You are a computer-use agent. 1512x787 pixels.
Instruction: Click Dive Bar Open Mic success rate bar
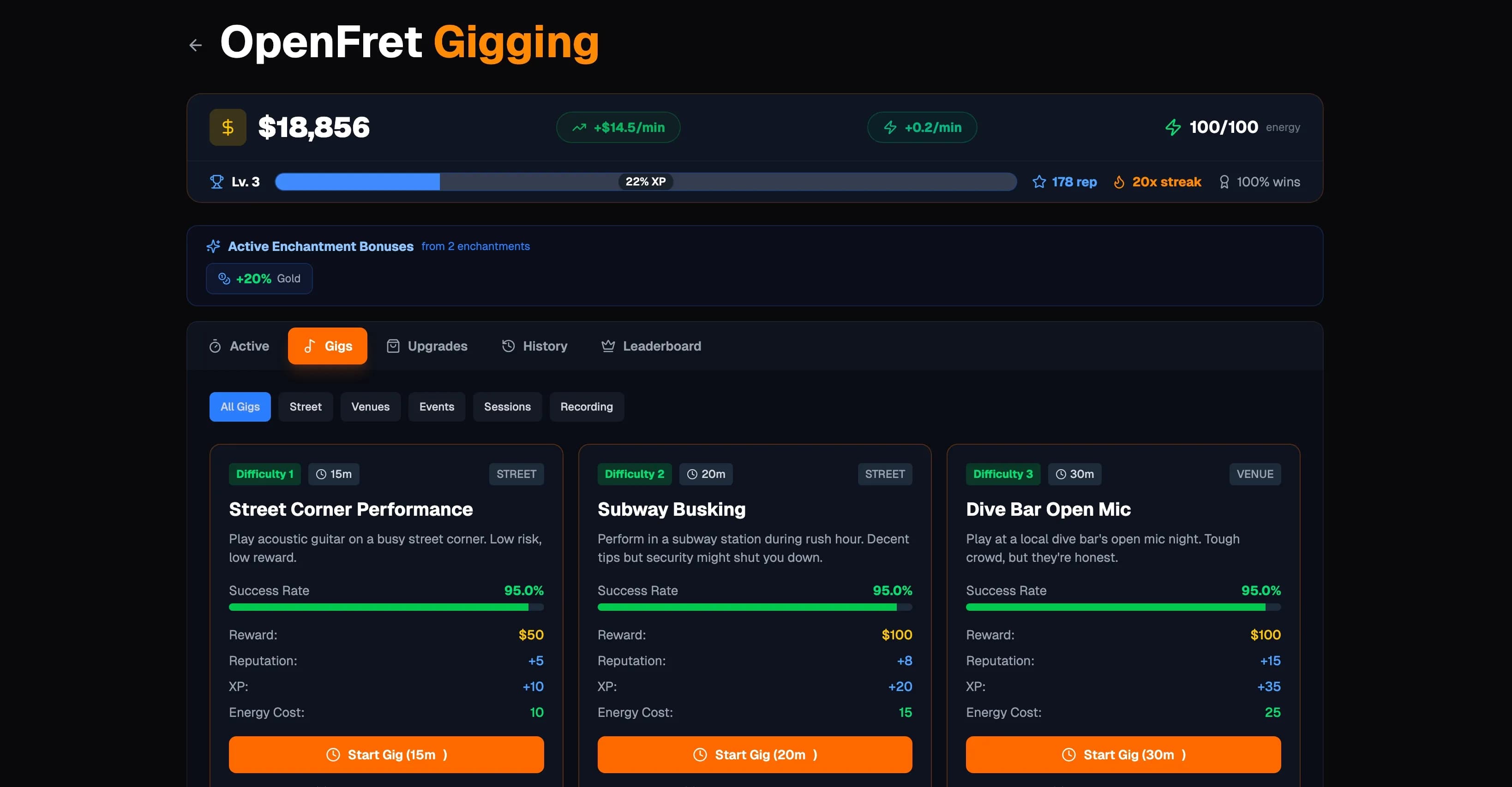click(x=1123, y=608)
